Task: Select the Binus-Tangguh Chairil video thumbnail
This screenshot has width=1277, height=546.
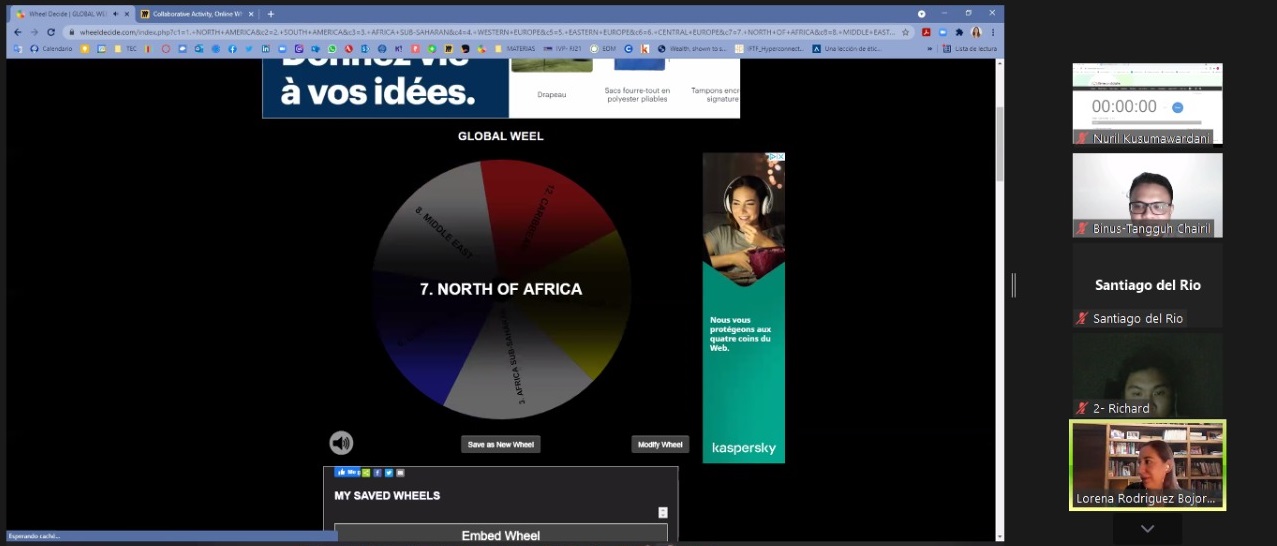Action: (1147, 195)
